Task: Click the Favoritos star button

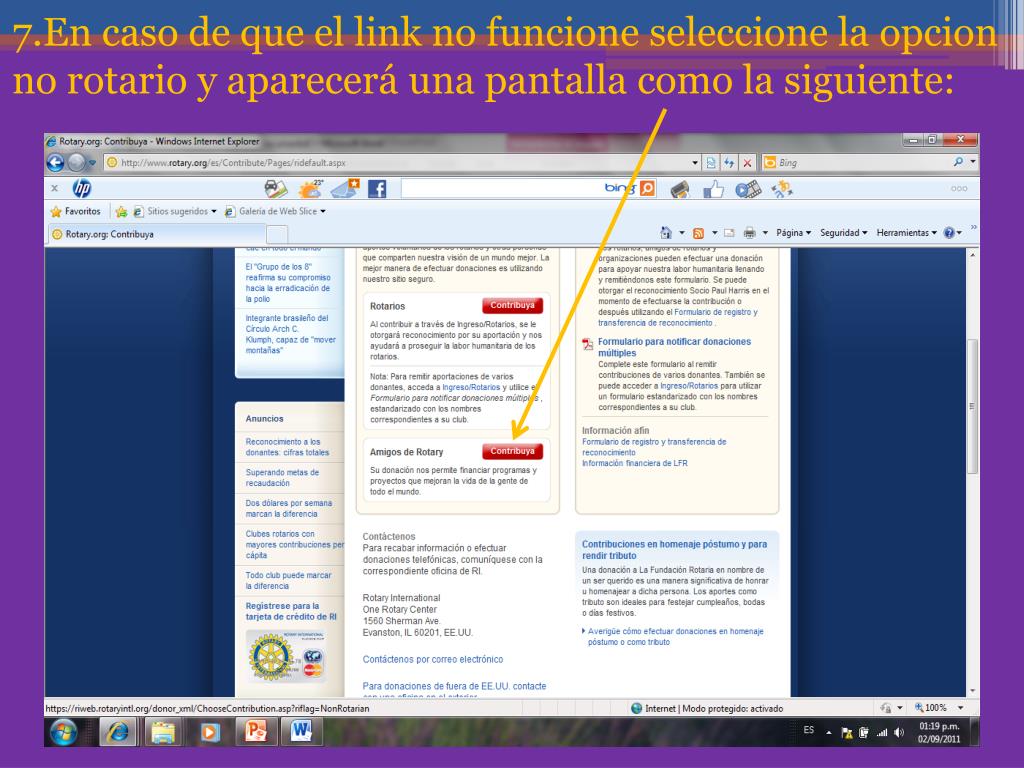Action: [76, 211]
